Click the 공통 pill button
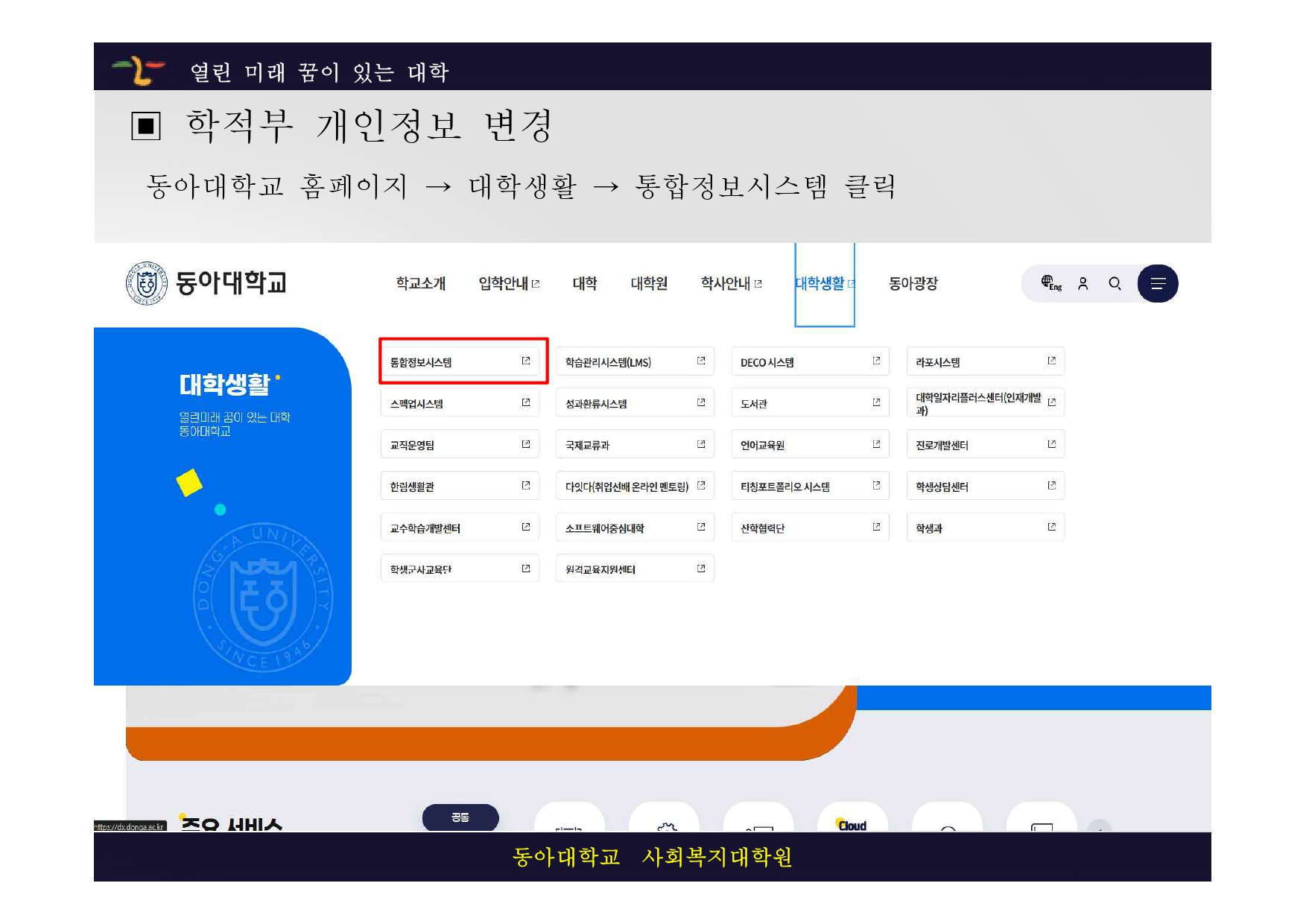The width and height of the screenshot is (1306, 924). coord(460,817)
